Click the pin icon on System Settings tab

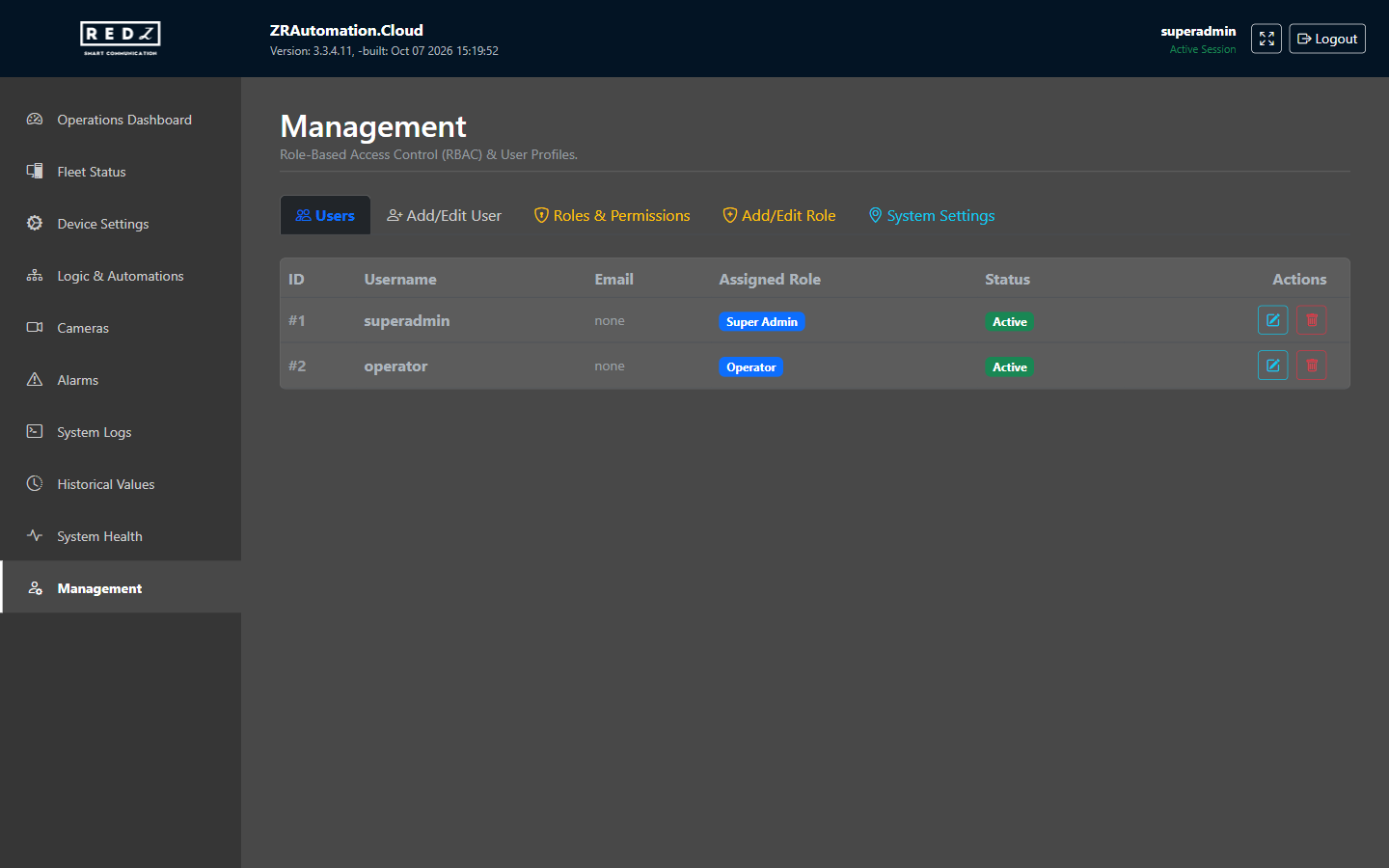coord(875,216)
